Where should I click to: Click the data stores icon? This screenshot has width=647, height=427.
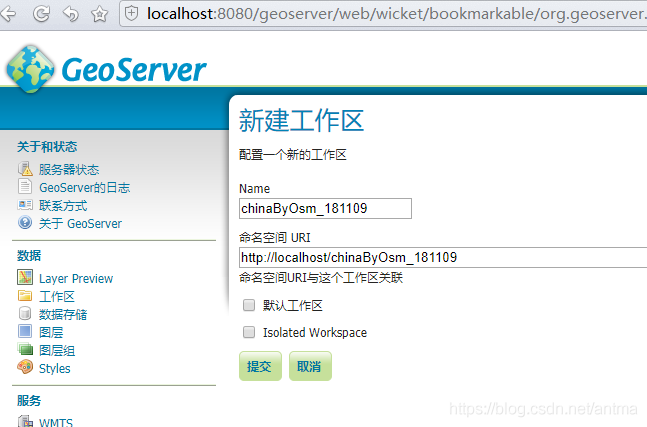coord(25,314)
